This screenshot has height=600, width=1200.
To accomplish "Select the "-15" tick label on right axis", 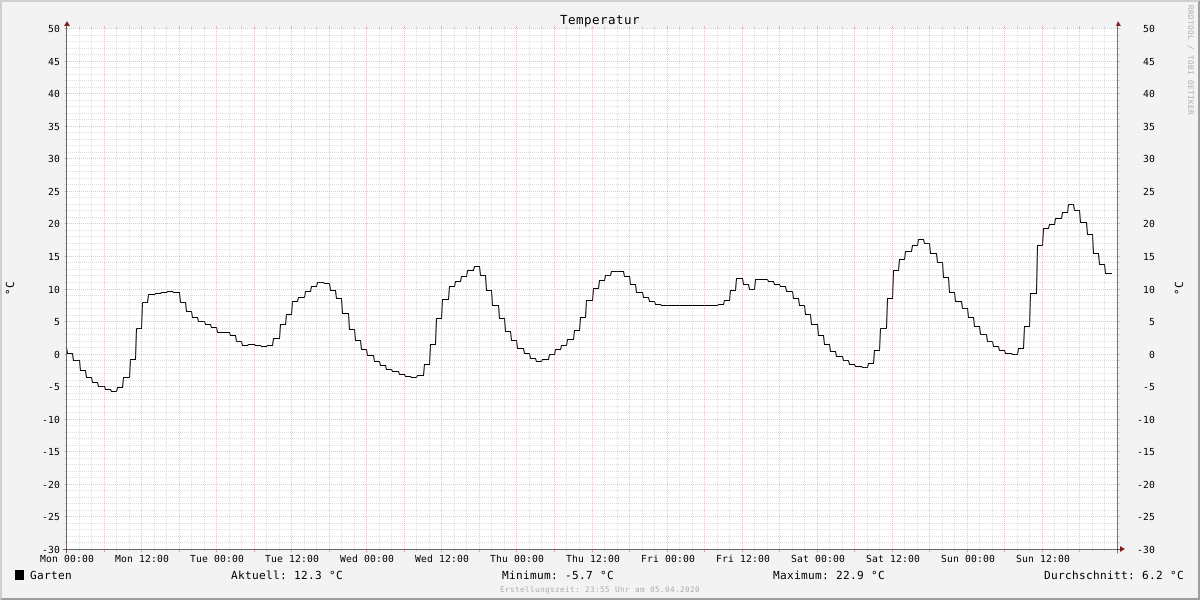I will click(1146, 452).
